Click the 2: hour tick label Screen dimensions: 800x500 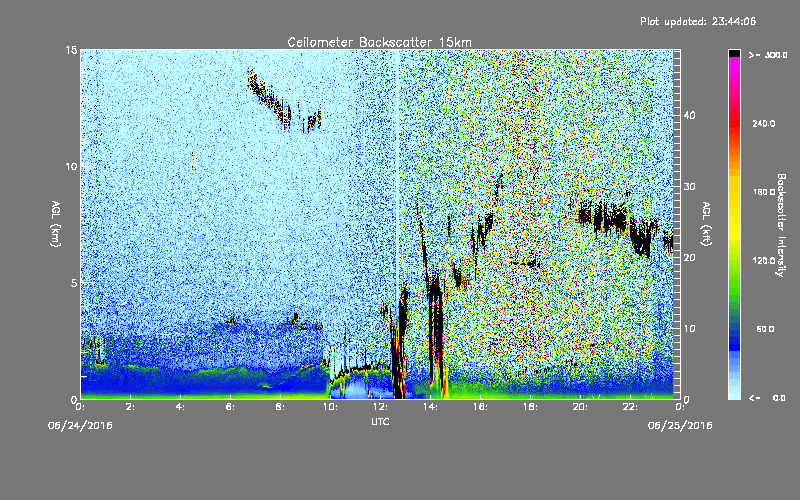(x=130, y=407)
